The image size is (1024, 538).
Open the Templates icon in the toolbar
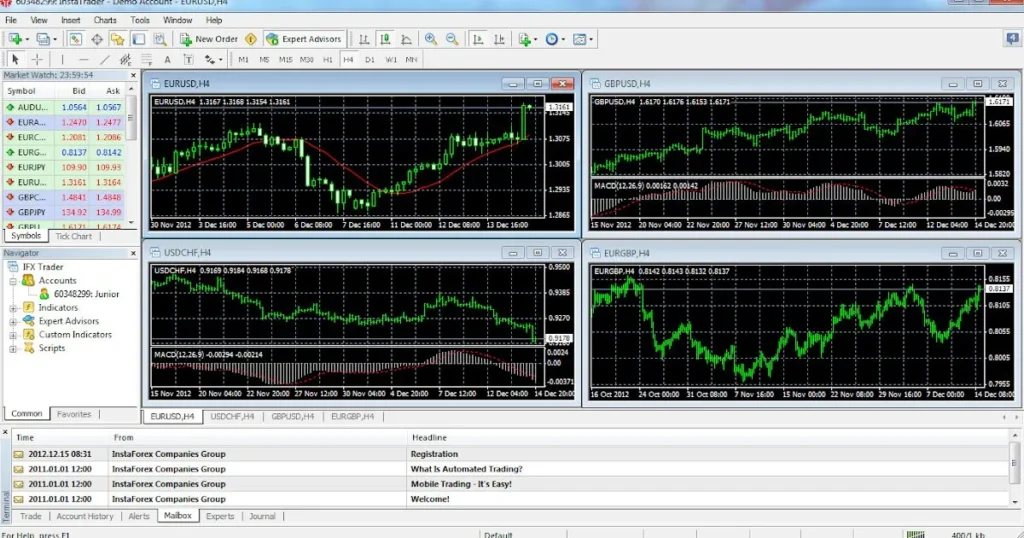[x=579, y=39]
